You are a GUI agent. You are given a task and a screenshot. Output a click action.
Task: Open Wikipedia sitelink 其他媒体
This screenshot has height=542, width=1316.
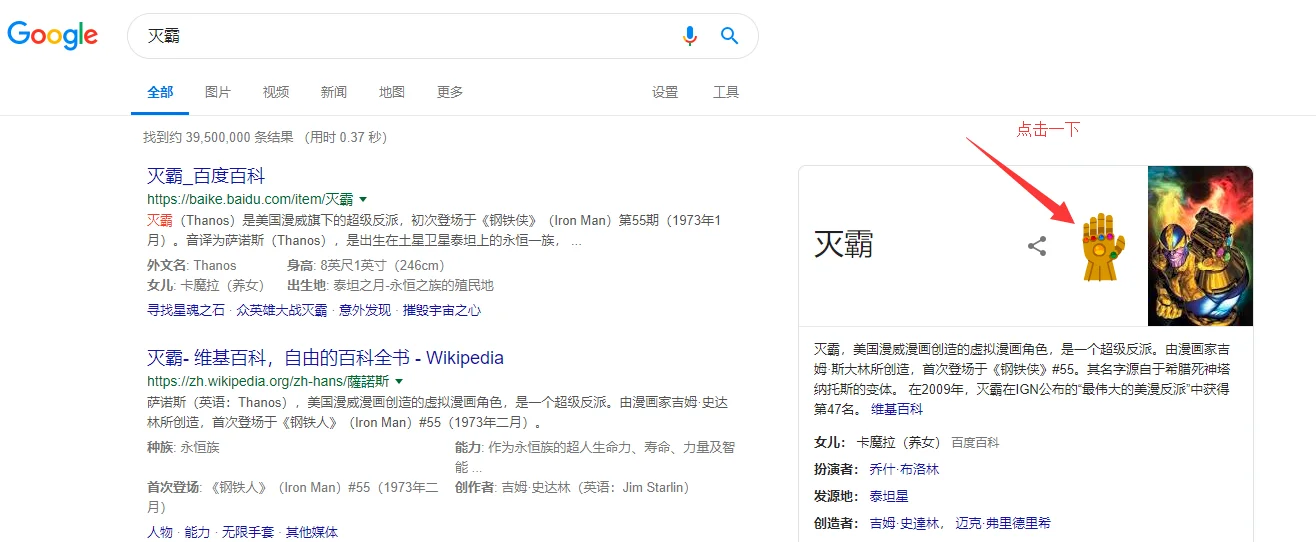click(x=312, y=532)
